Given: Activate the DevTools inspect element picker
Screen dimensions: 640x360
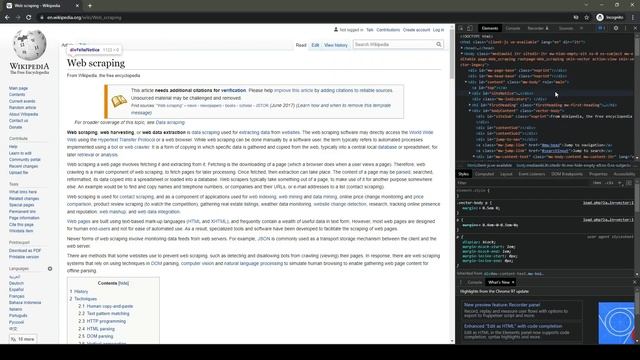Looking at the screenshot, I should pyautogui.click(x=461, y=28).
